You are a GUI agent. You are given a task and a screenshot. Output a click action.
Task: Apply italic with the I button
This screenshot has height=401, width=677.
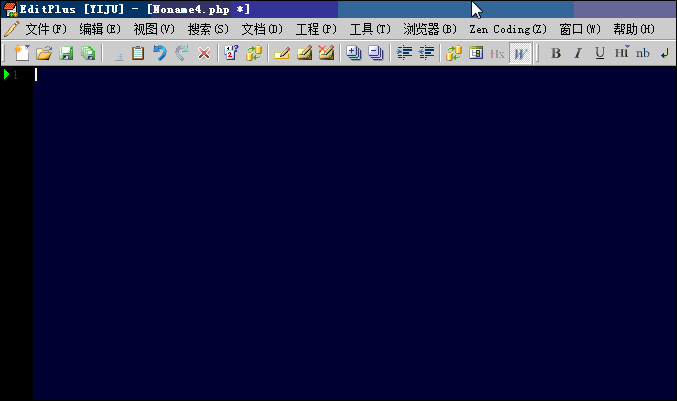[x=578, y=53]
